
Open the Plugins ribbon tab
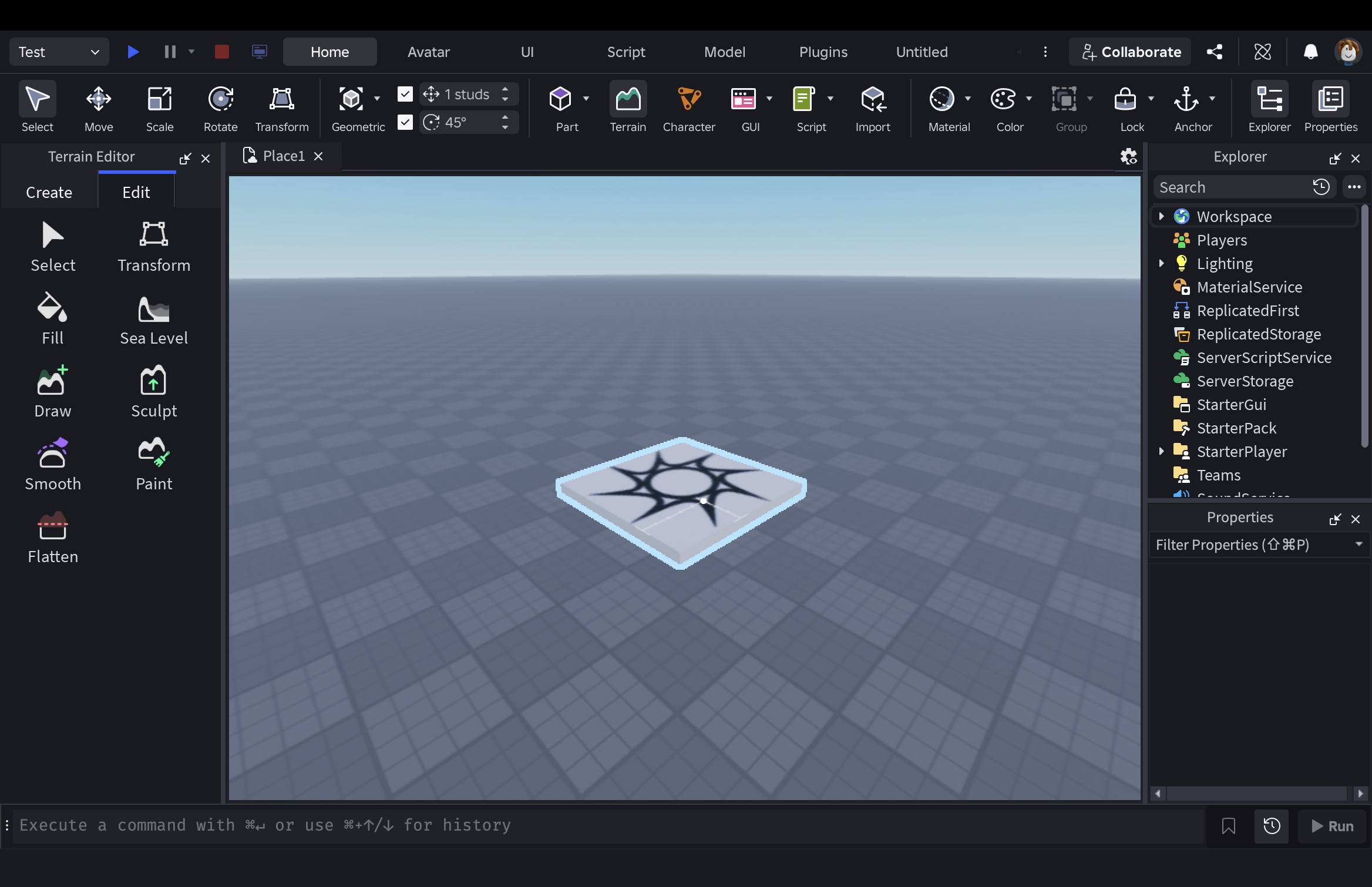[823, 52]
